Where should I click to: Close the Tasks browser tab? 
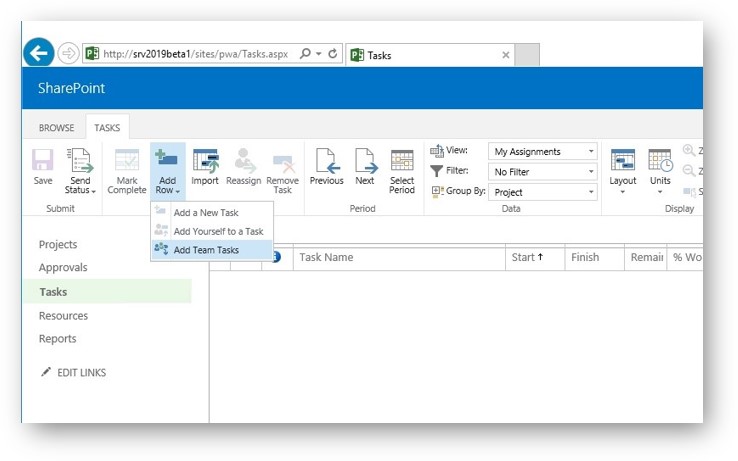pos(505,55)
